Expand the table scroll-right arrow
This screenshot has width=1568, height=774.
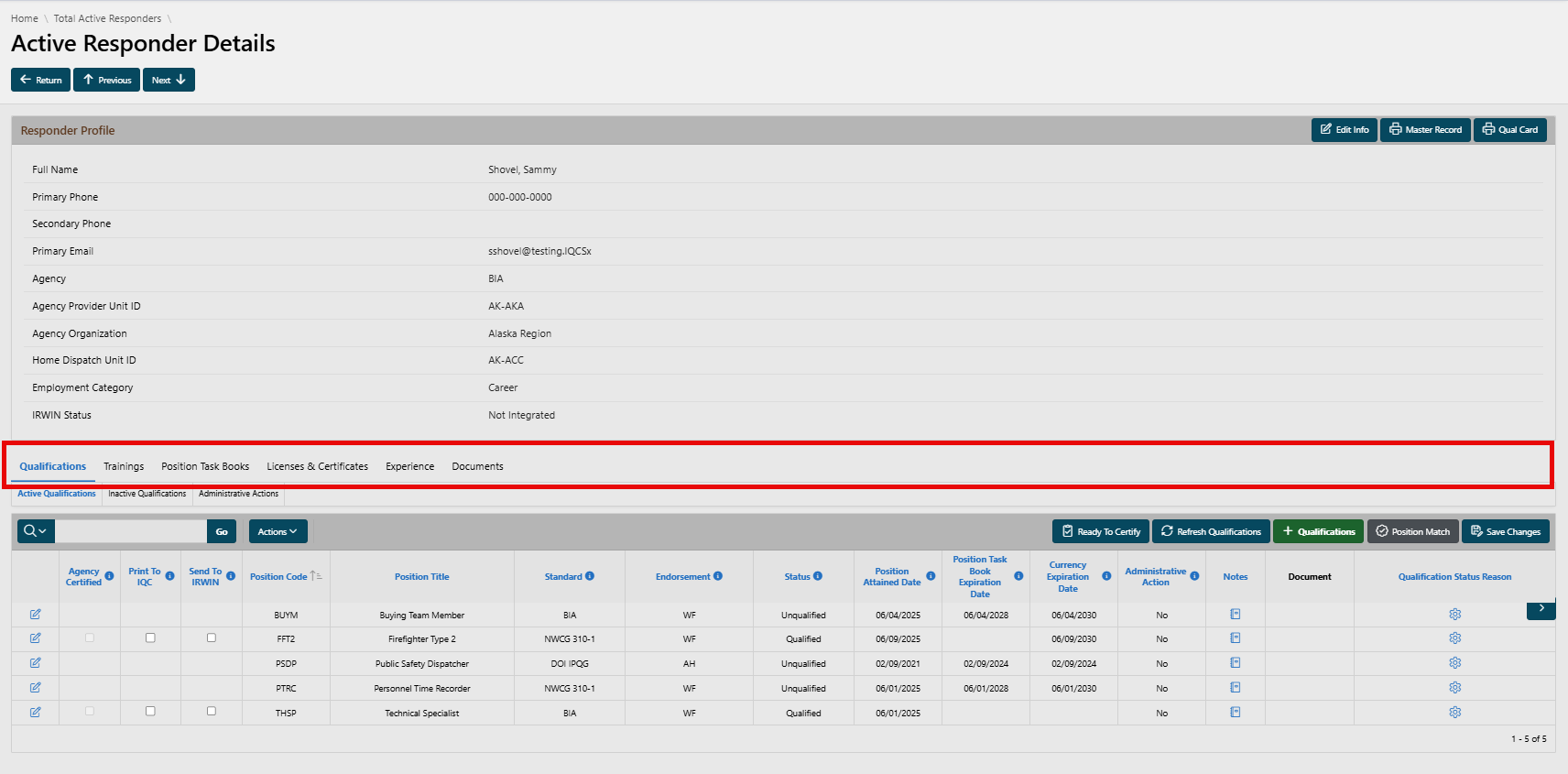(x=1541, y=608)
